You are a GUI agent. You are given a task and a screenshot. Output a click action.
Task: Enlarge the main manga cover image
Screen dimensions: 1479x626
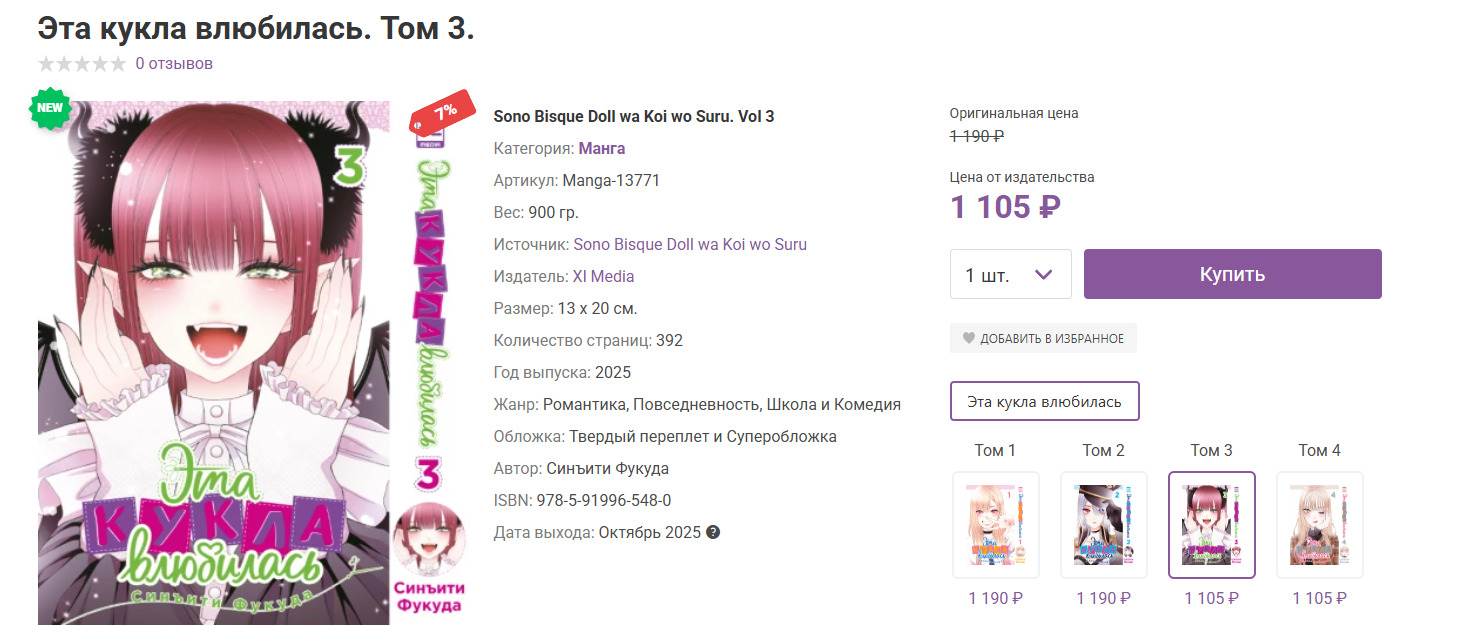213,360
